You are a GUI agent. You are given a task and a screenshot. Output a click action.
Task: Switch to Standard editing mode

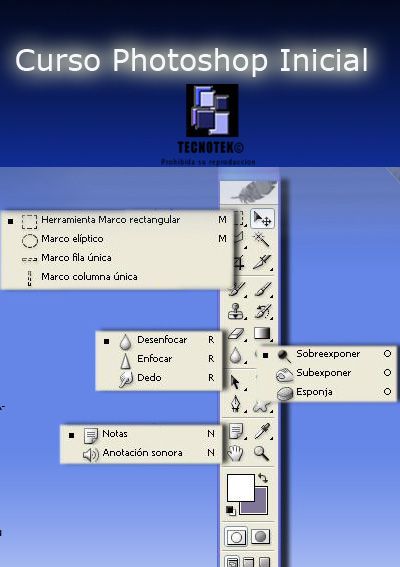[x=236, y=537]
